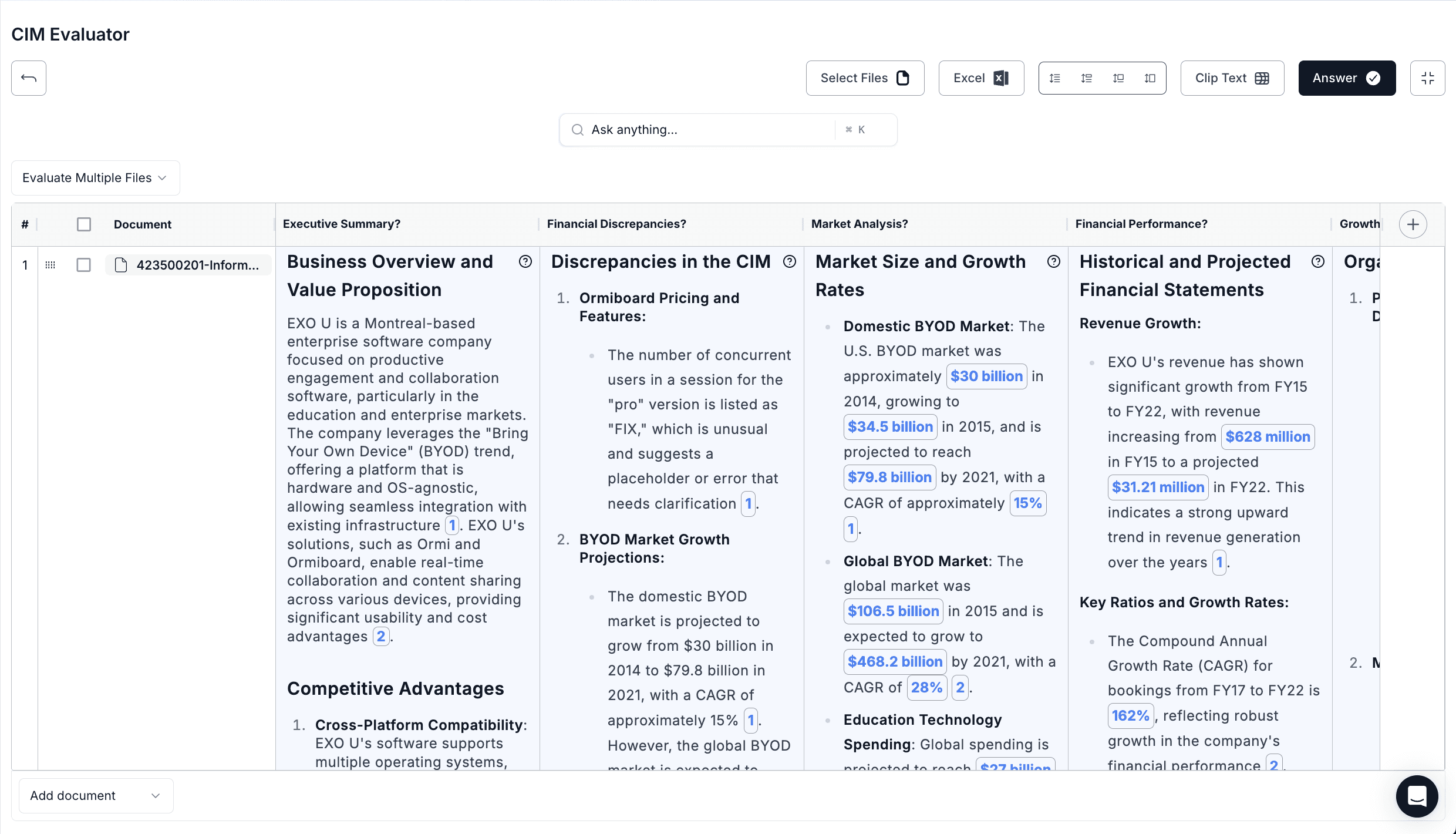The height and width of the screenshot is (834, 1456).
Task: Focus the Ask anything search field
Action: pyautogui.click(x=728, y=130)
